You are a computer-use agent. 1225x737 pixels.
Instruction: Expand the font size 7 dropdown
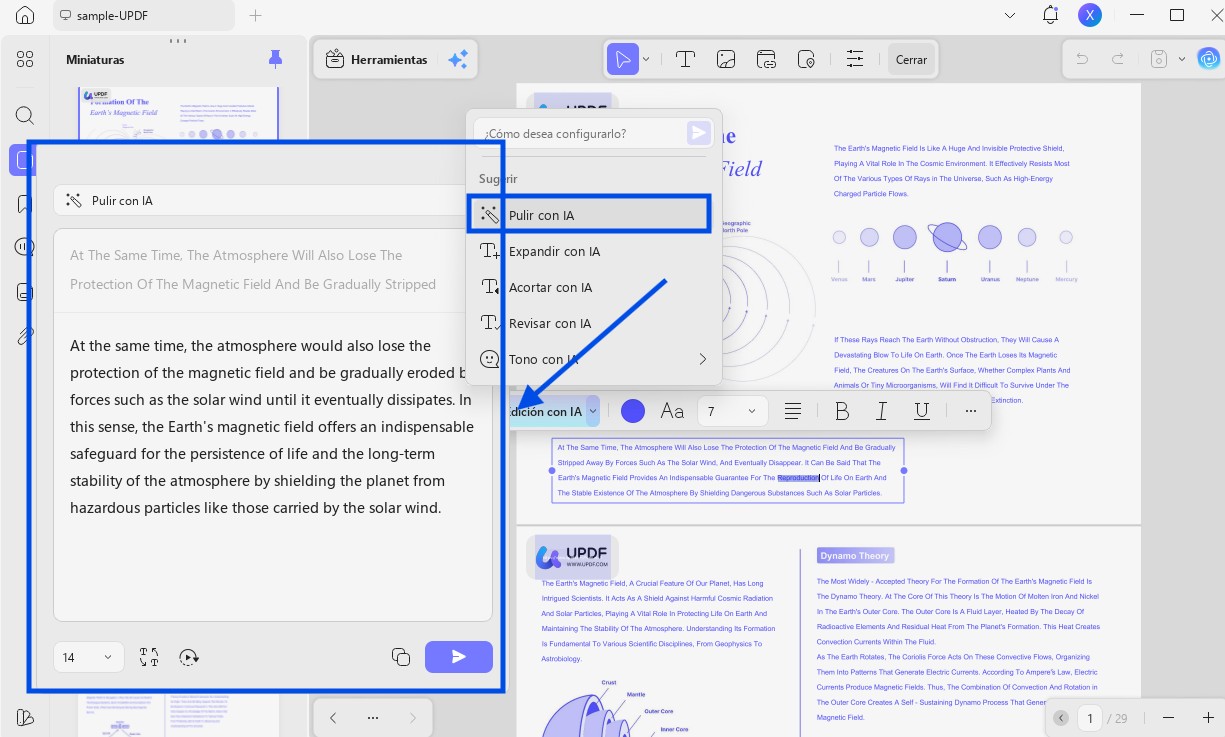(x=732, y=411)
